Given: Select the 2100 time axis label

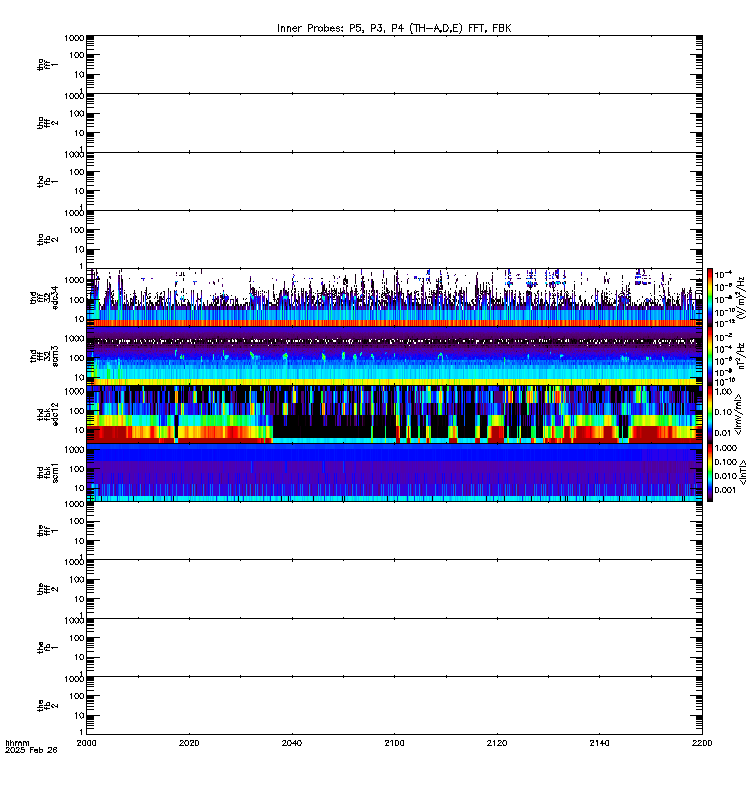Looking at the screenshot, I should click(394, 743).
